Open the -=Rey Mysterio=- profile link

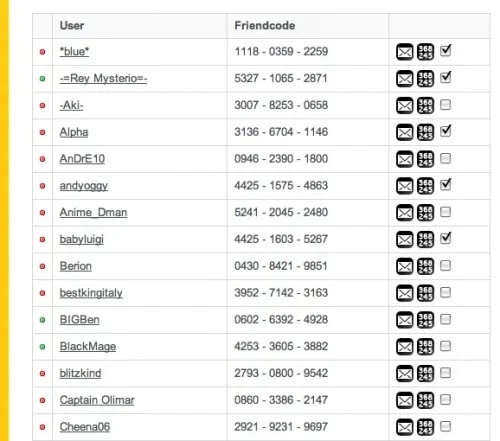[x=103, y=79]
